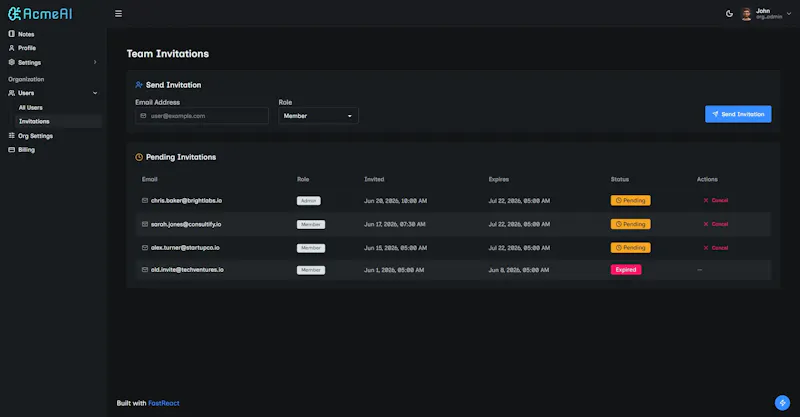
Task: Select email alex.turner@startupco.io
Action: coord(185,248)
